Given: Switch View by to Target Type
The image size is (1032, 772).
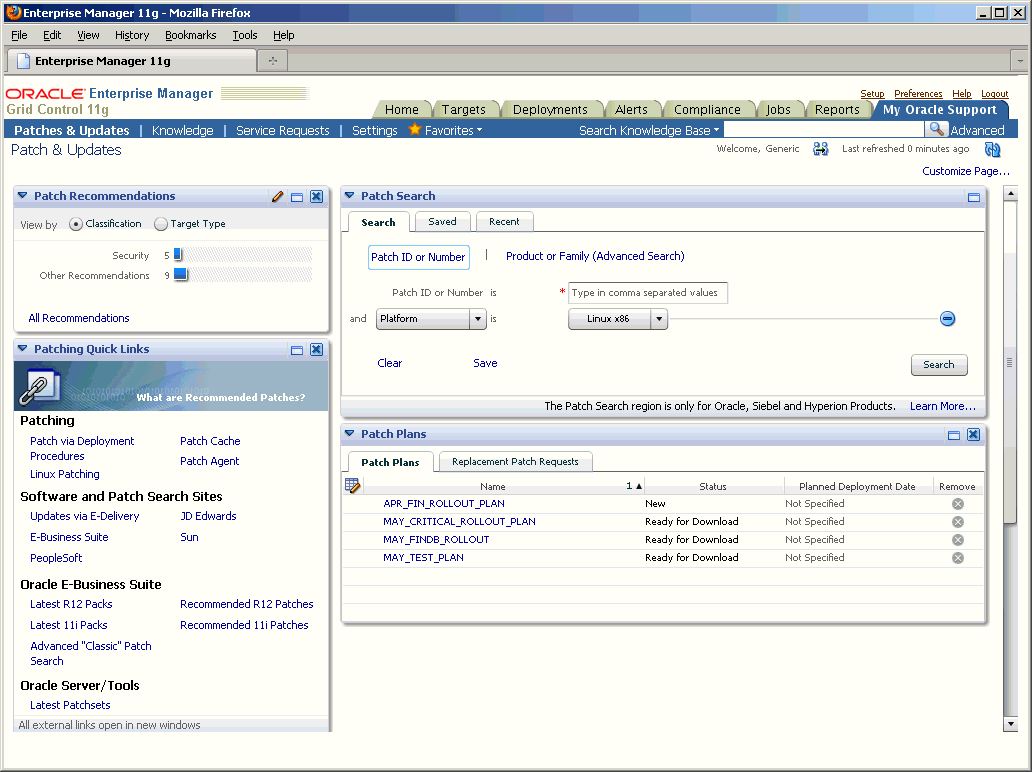Looking at the screenshot, I should click(x=160, y=224).
